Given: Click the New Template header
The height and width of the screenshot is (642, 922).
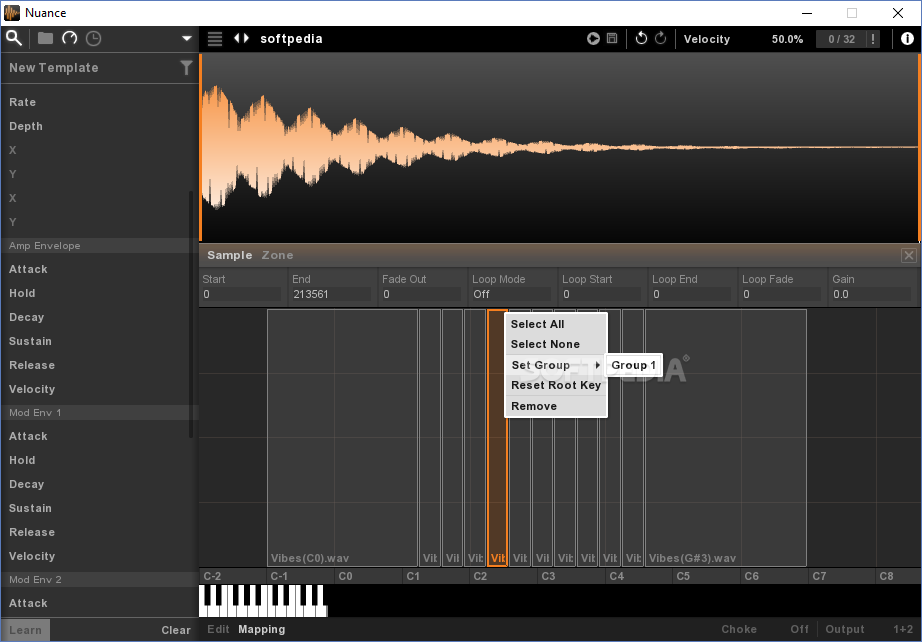Looking at the screenshot, I should (54, 68).
